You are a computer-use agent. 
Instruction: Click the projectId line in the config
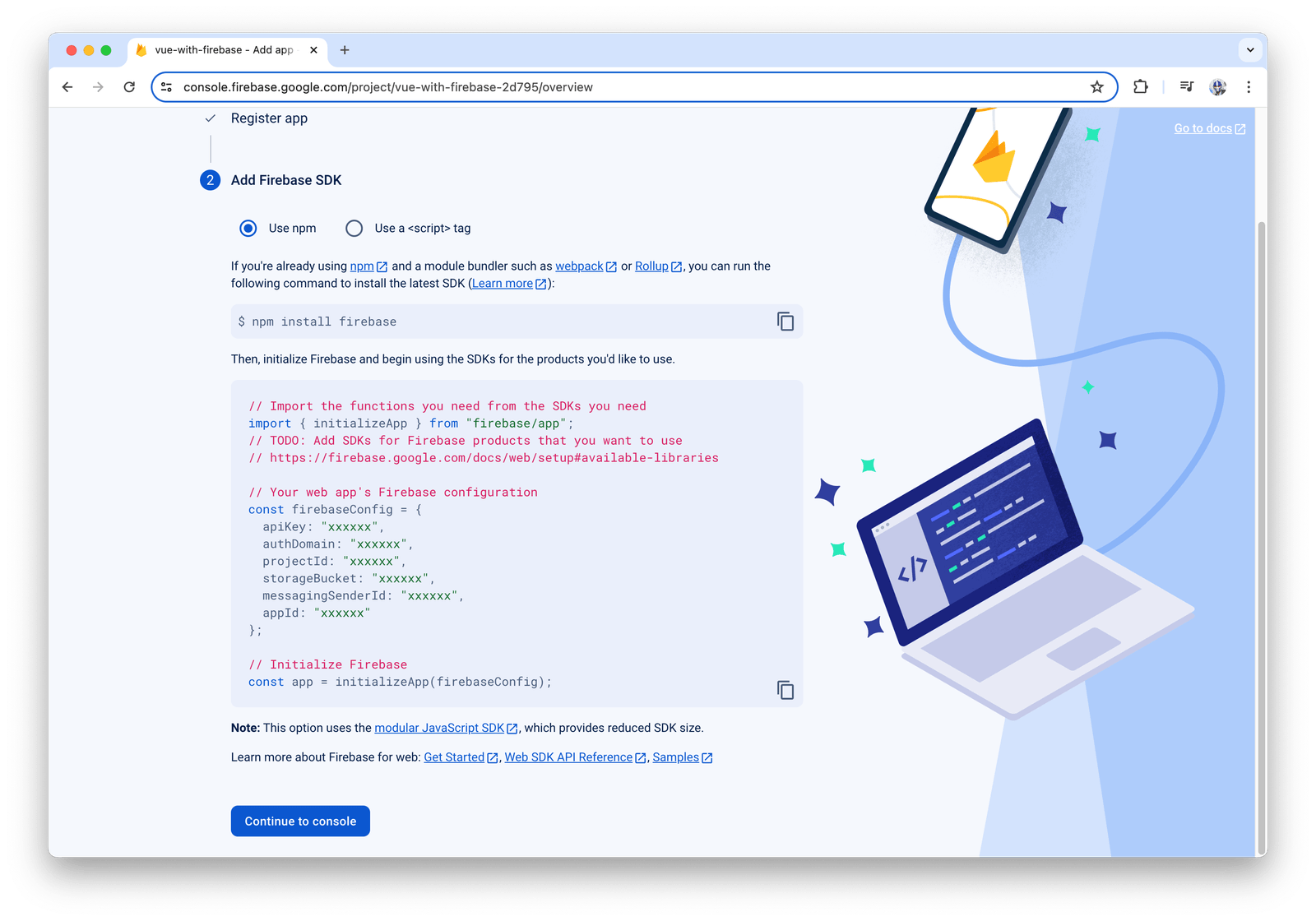point(334,562)
